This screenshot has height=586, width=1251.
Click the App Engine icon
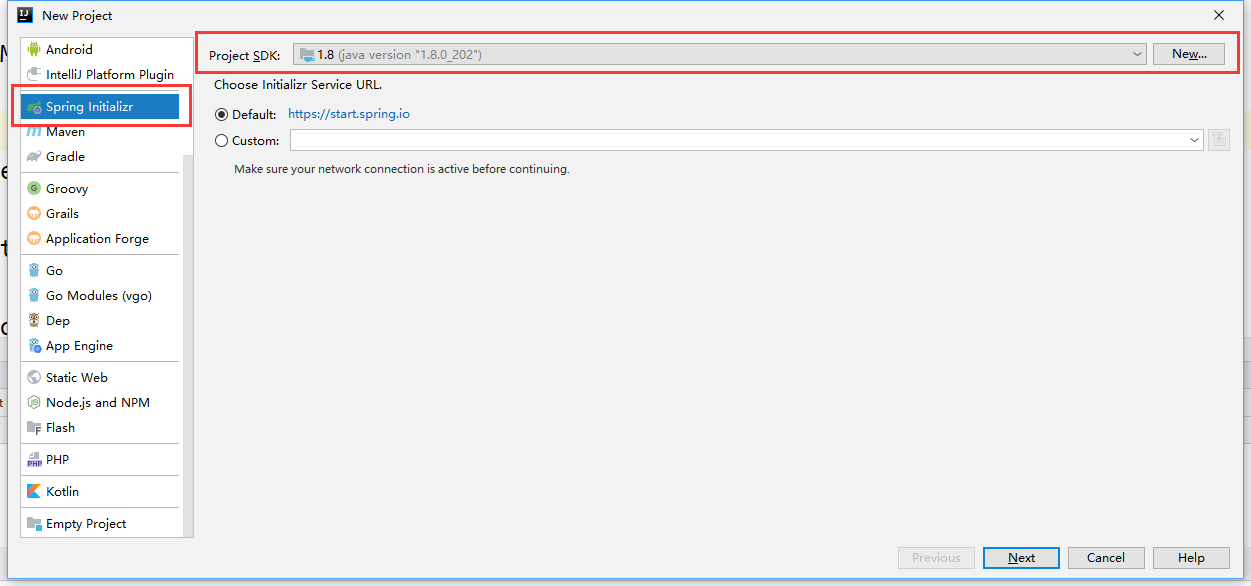[34, 345]
